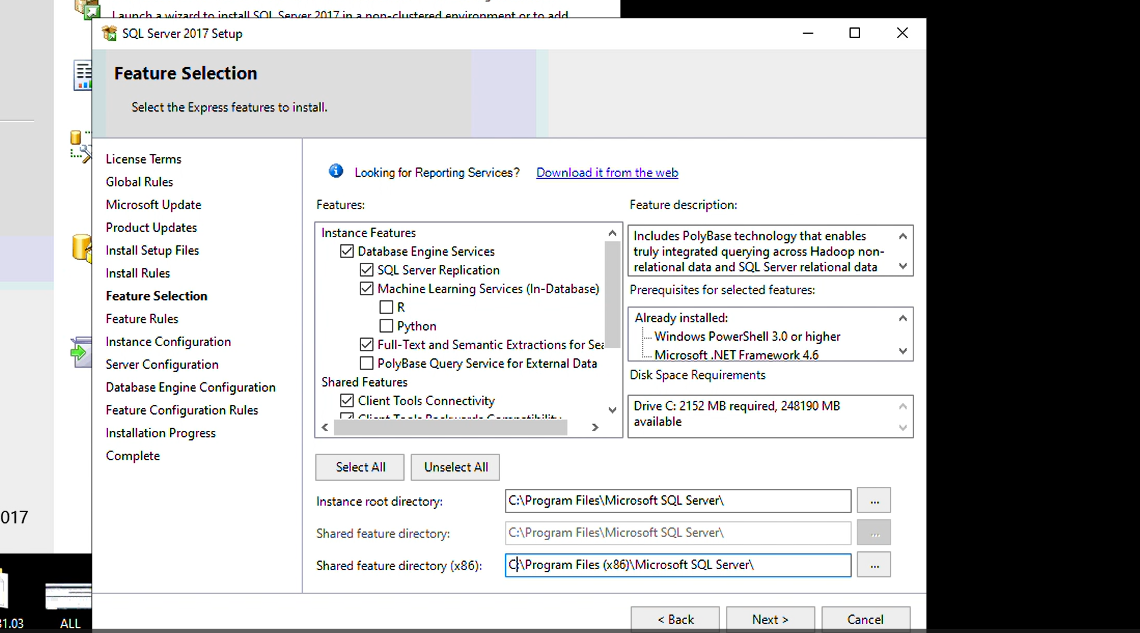Click Microsoft .NET Framework 4.6 prerequisite
The height and width of the screenshot is (633, 1140).
coord(736,355)
